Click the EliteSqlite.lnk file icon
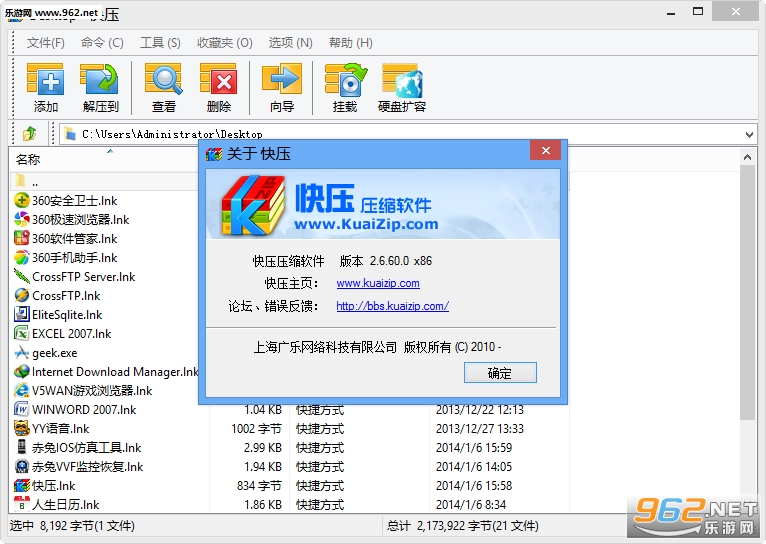The height and width of the screenshot is (544, 766). [x=21, y=314]
